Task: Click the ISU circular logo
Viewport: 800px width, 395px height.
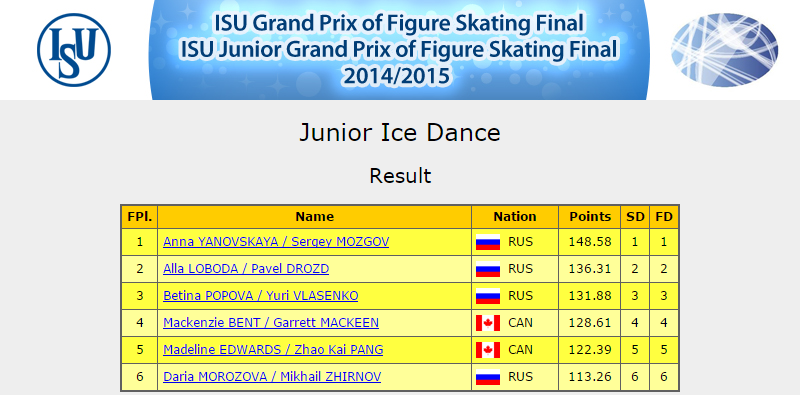Action: [x=74, y=50]
